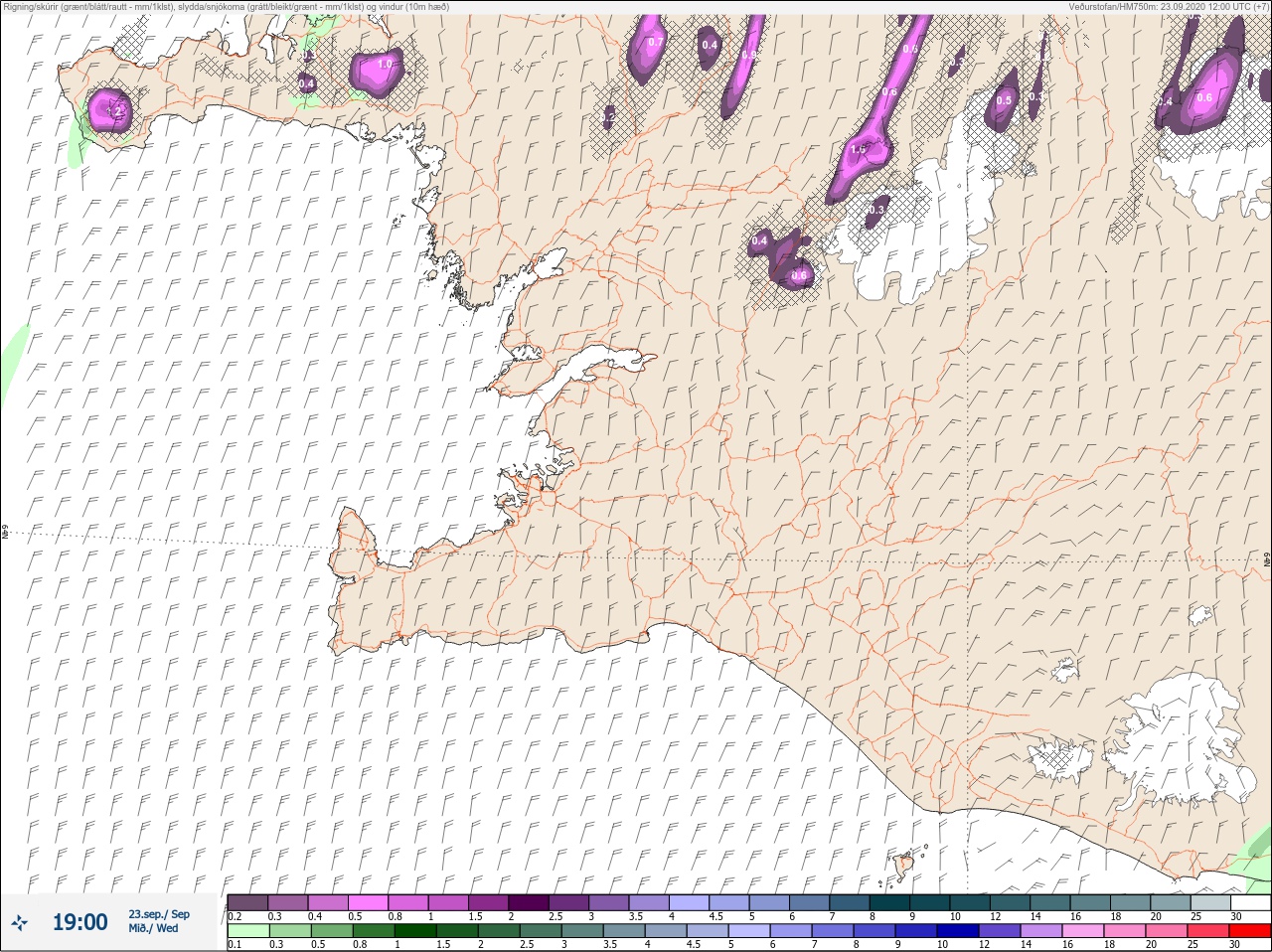Click the top-row pink swatch starting at 0.5
The width and height of the screenshot is (1272, 952).
369,902
